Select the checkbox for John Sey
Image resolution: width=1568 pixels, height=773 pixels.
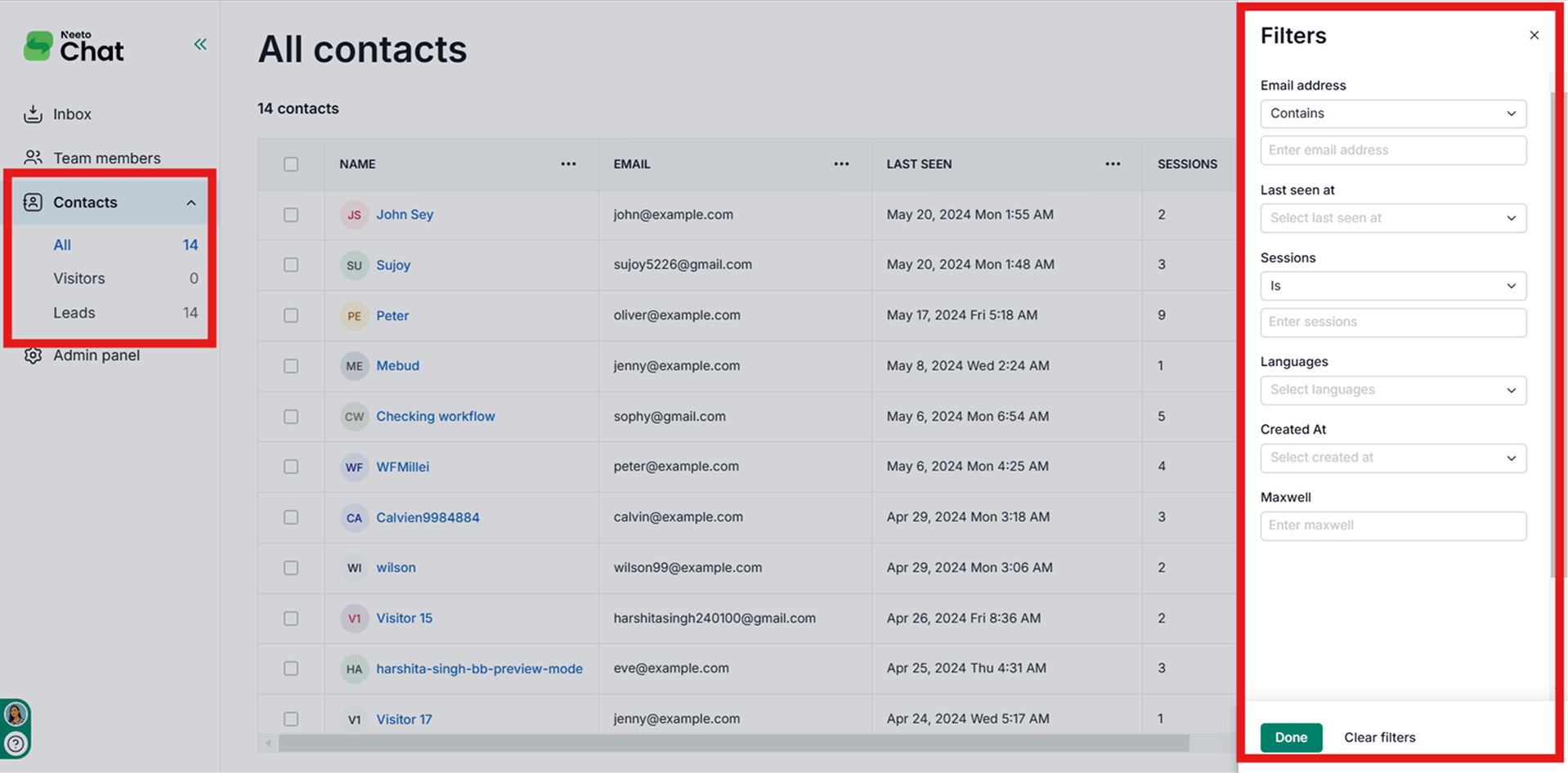click(291, 215)
